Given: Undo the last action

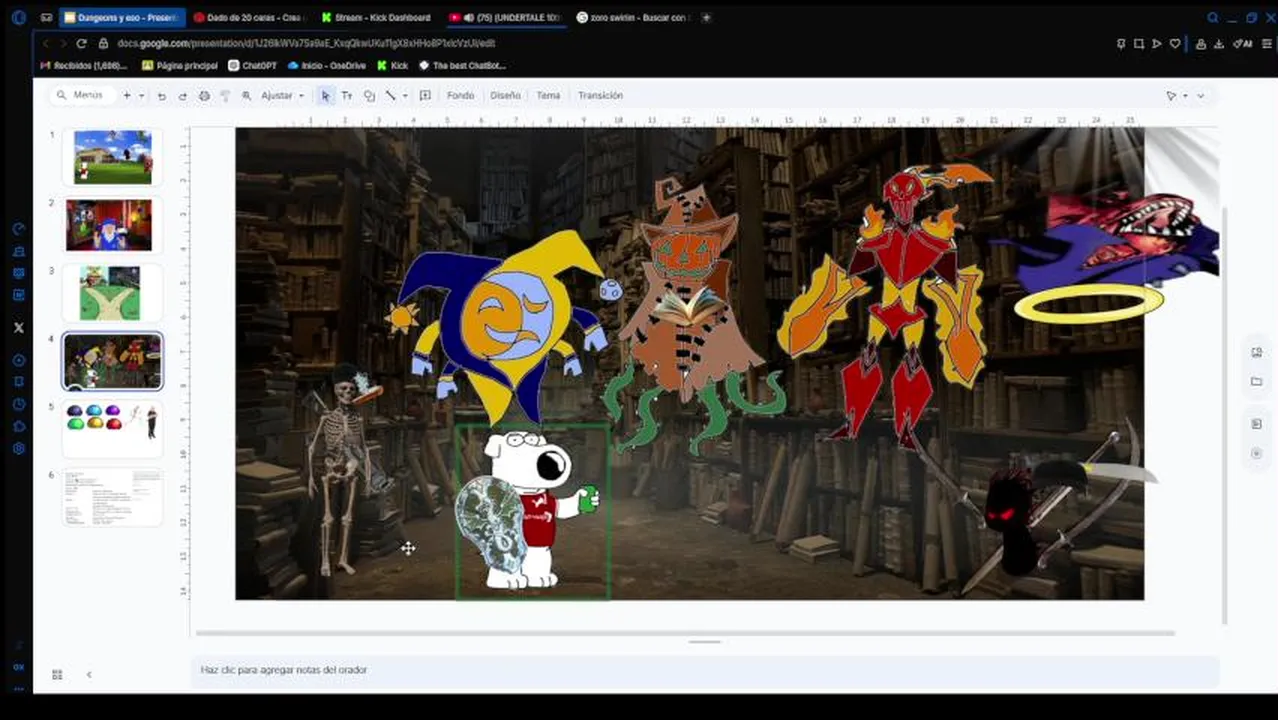Looking at the screenshot, I should point(162,96).
